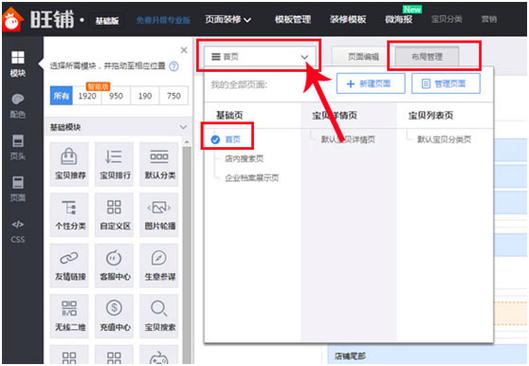The image size is (529, 366).
Task: Filter modules by 1920 width
Action: click(87, 96)
